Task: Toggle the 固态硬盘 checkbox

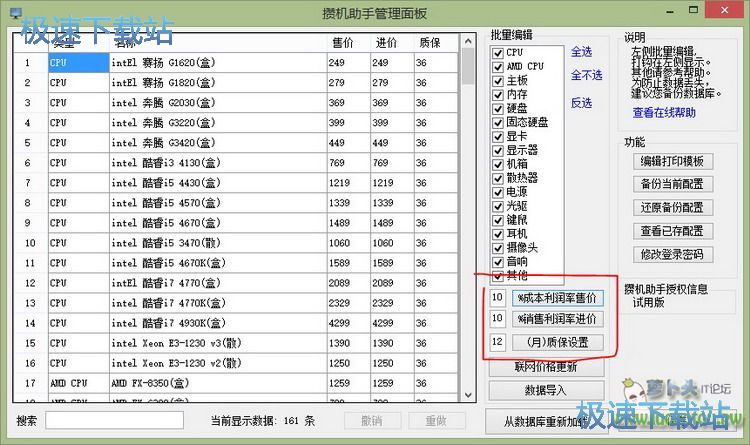Action: tap(498, 122)
